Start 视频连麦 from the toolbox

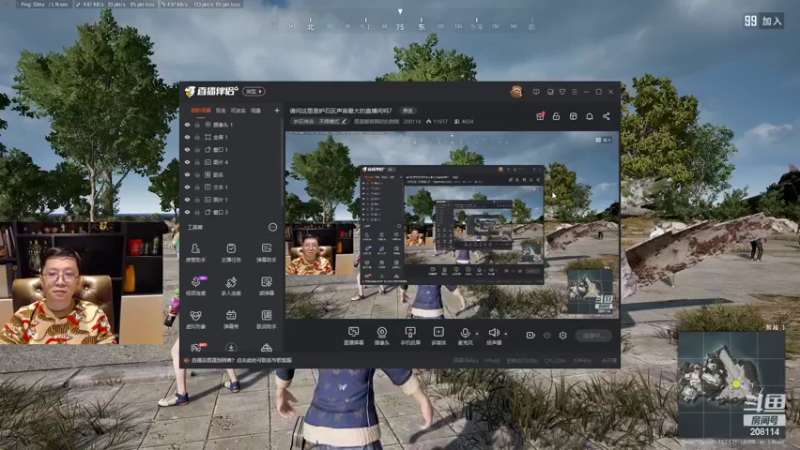click(x=195, y=286)
